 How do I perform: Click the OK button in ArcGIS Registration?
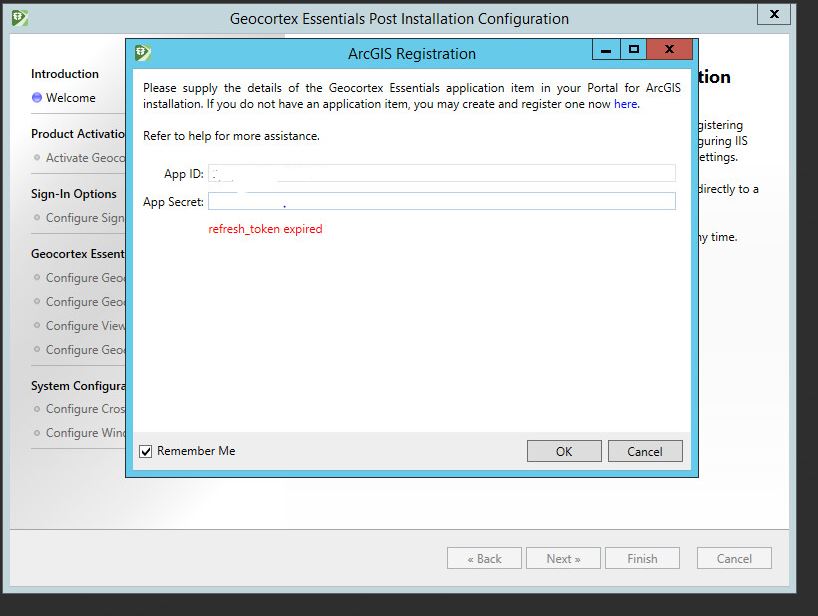pyautogui.click(x=564, y=451)
